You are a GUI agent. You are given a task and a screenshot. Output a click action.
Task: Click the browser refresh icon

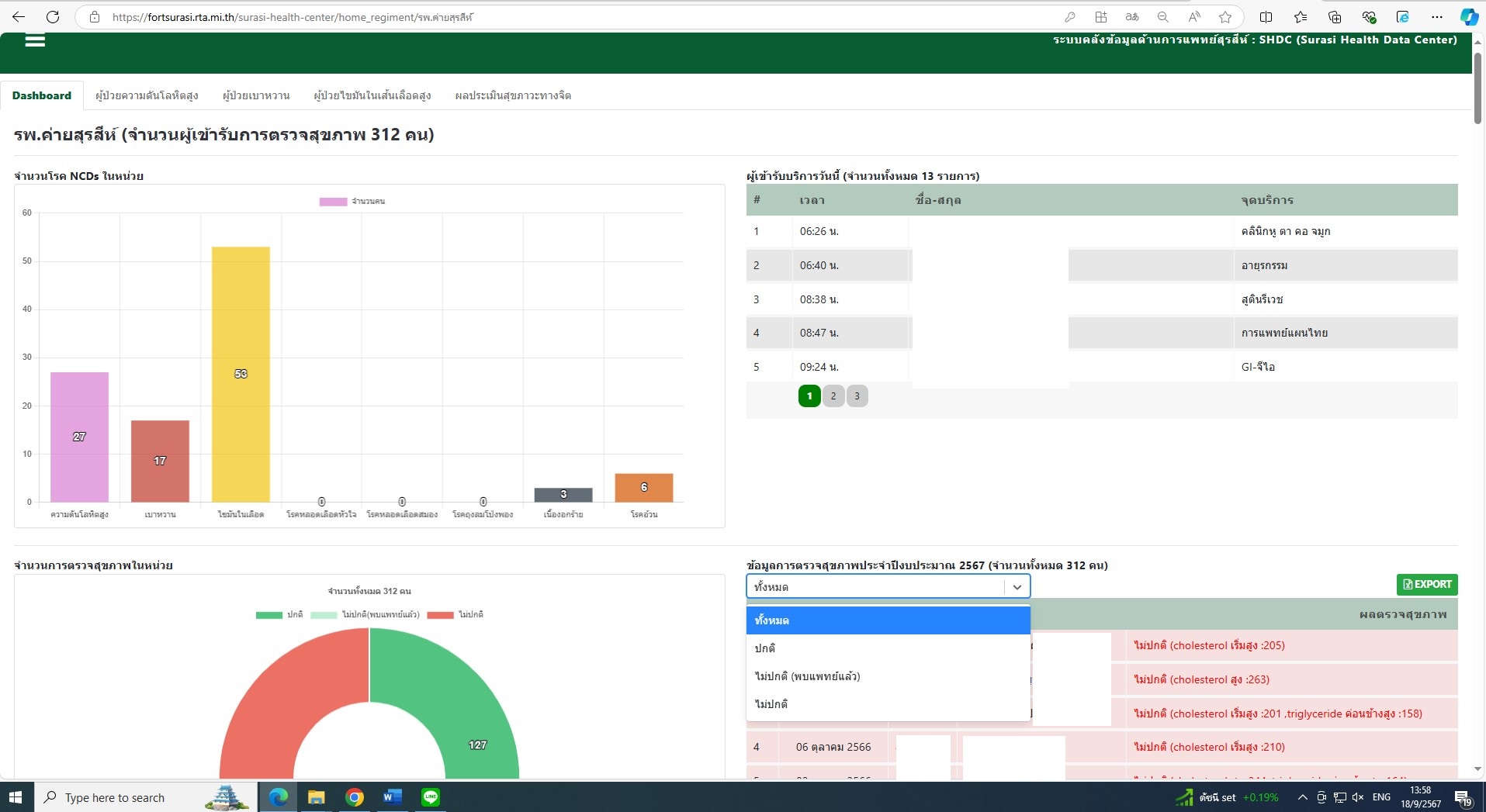click(x=53, y=17)
